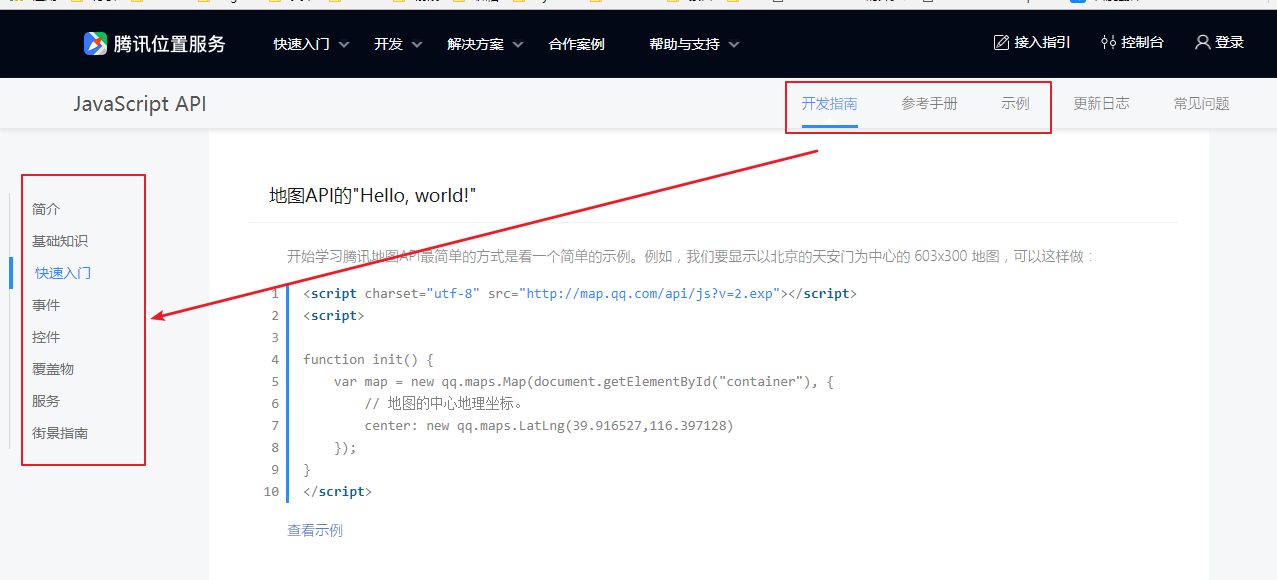Switch to the 参考手册 tab
The height and width of the screenshot is (580, 1277).
point(929,103)
